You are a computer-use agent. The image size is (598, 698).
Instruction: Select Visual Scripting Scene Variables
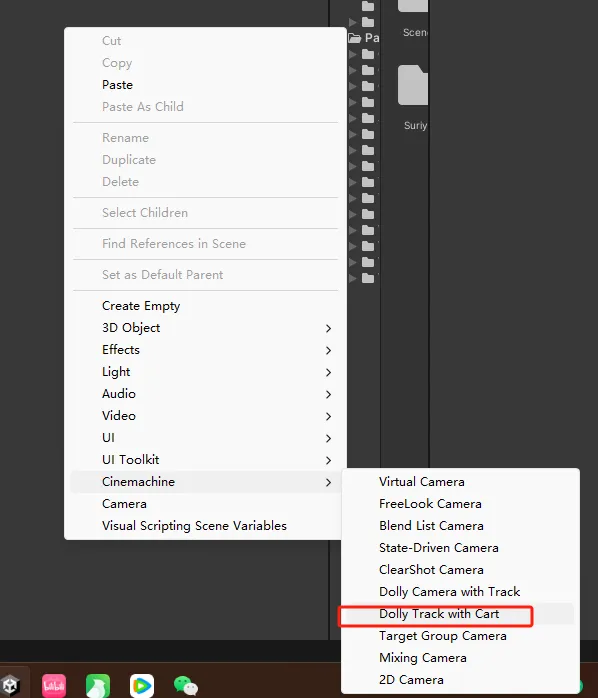point(205,526)
